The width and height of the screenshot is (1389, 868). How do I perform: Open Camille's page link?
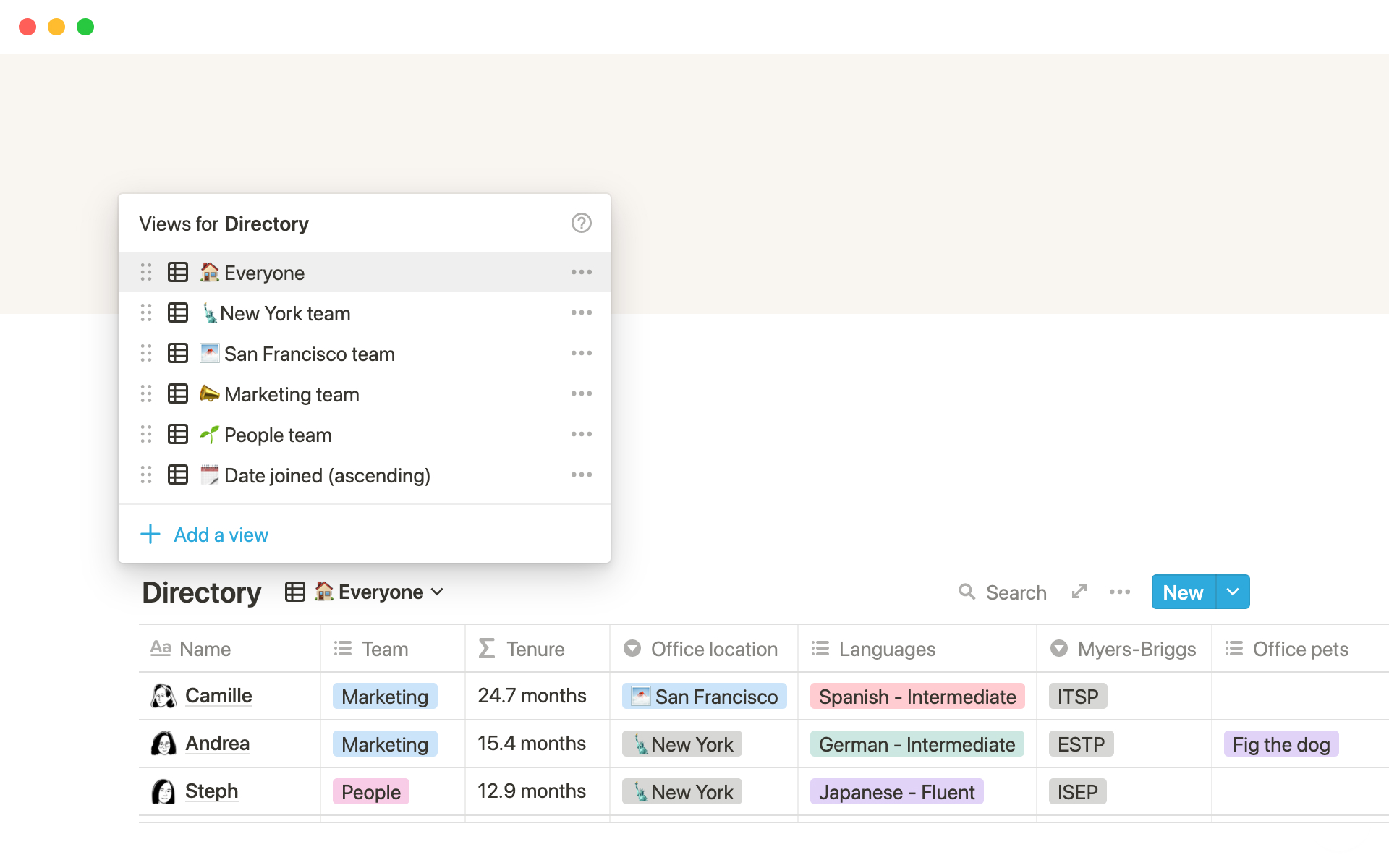(x=218, y=695)
